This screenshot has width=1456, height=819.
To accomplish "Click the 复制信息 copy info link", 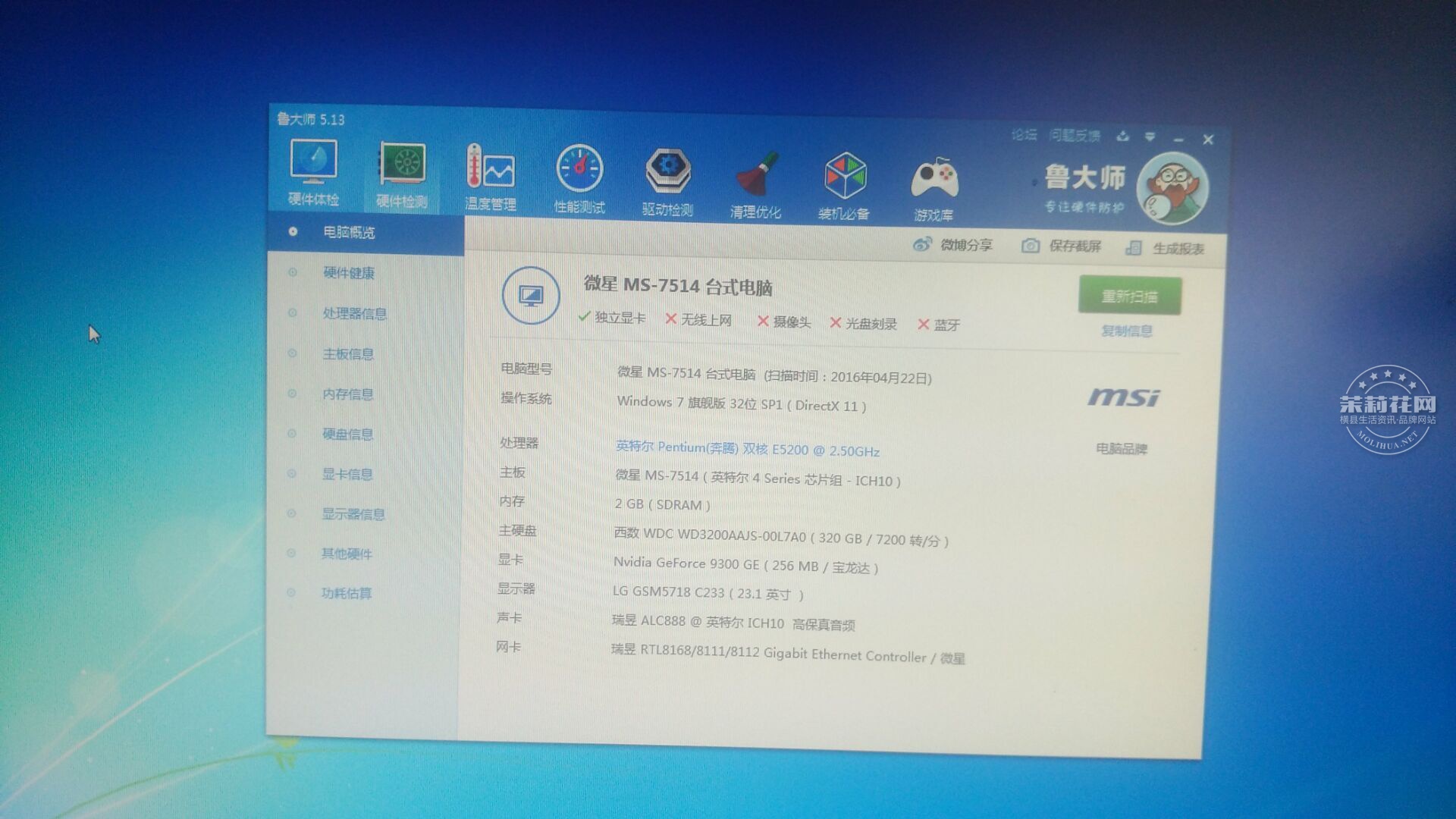I will (1127, 331).
